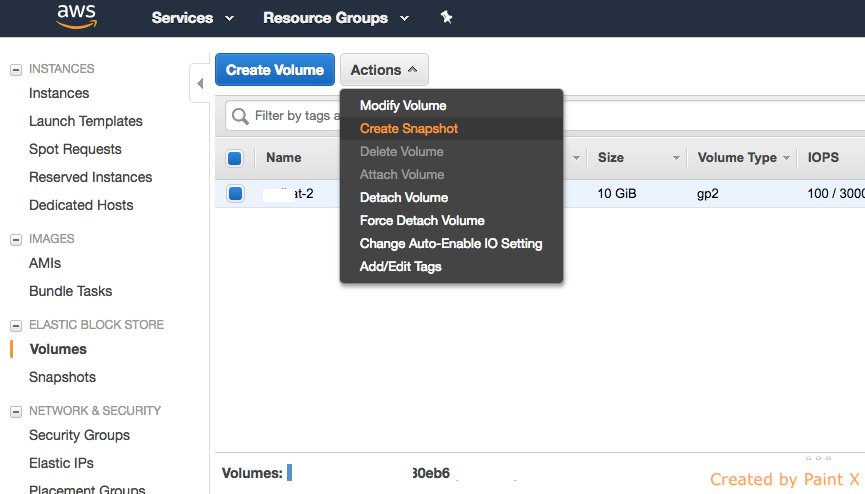Image resolution: width=865 pixels, height=494 pixels.
Task: Uncheck the at-2 volume row checkbox
Action: pyautogui.click(x=235, y=193)
